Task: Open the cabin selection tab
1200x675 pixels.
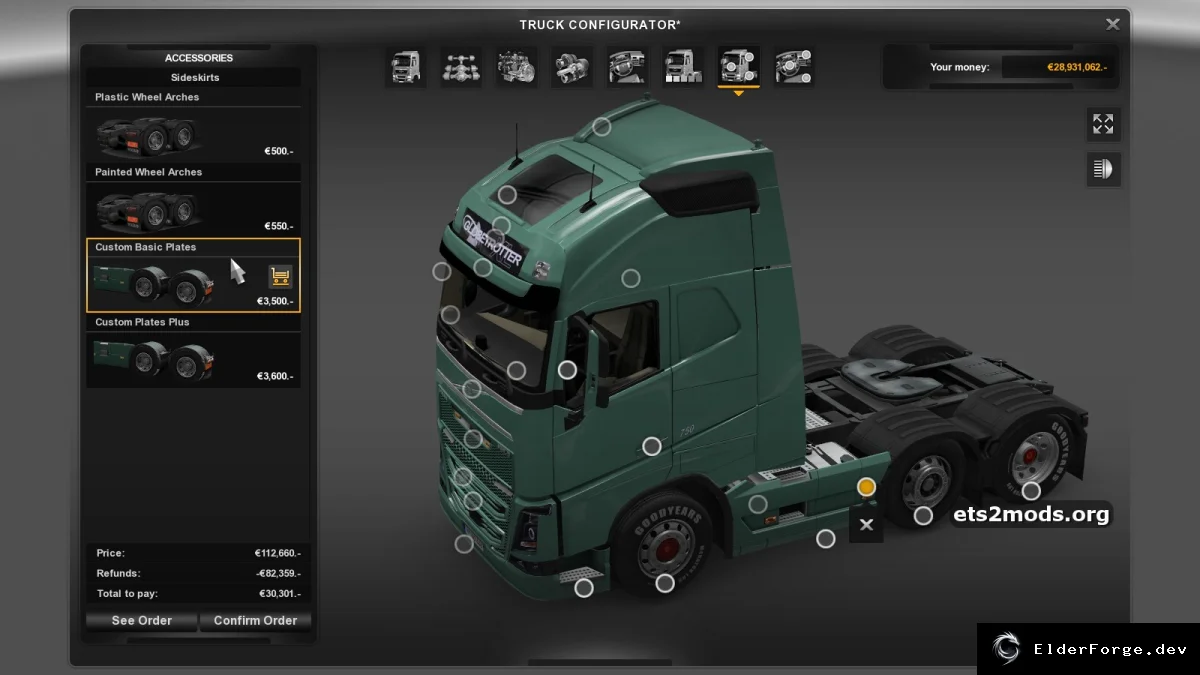Action: (406, 67)
